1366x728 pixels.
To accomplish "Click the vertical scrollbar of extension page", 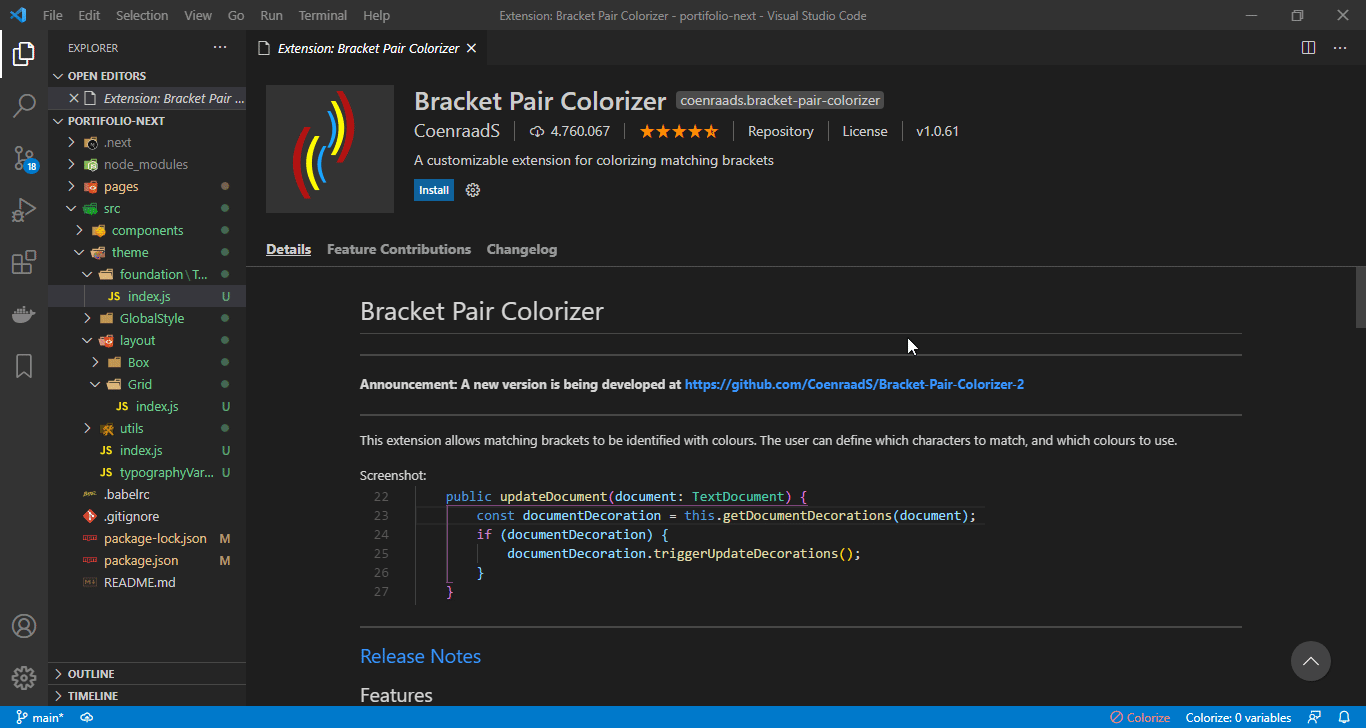I will [x=1360, y=297].
